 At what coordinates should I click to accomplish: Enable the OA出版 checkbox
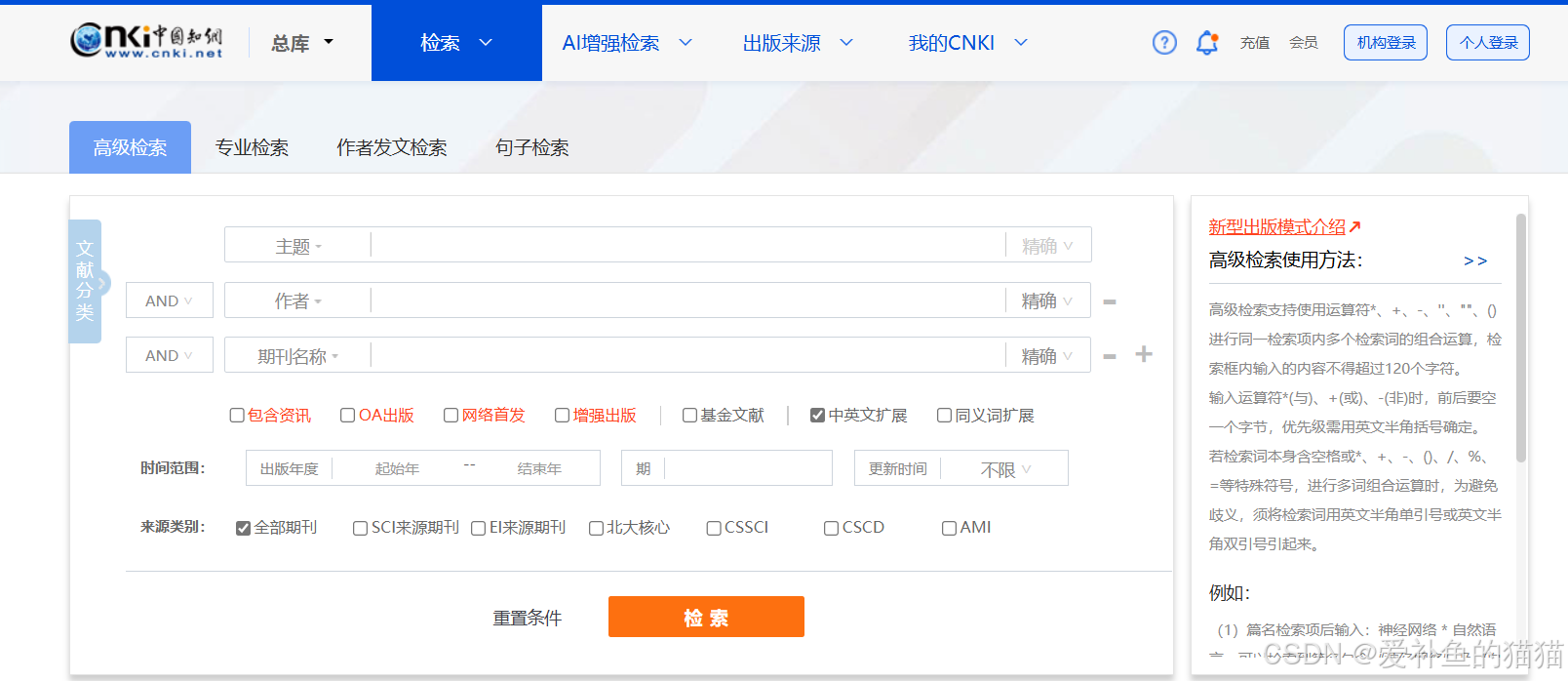click(347, 416)
